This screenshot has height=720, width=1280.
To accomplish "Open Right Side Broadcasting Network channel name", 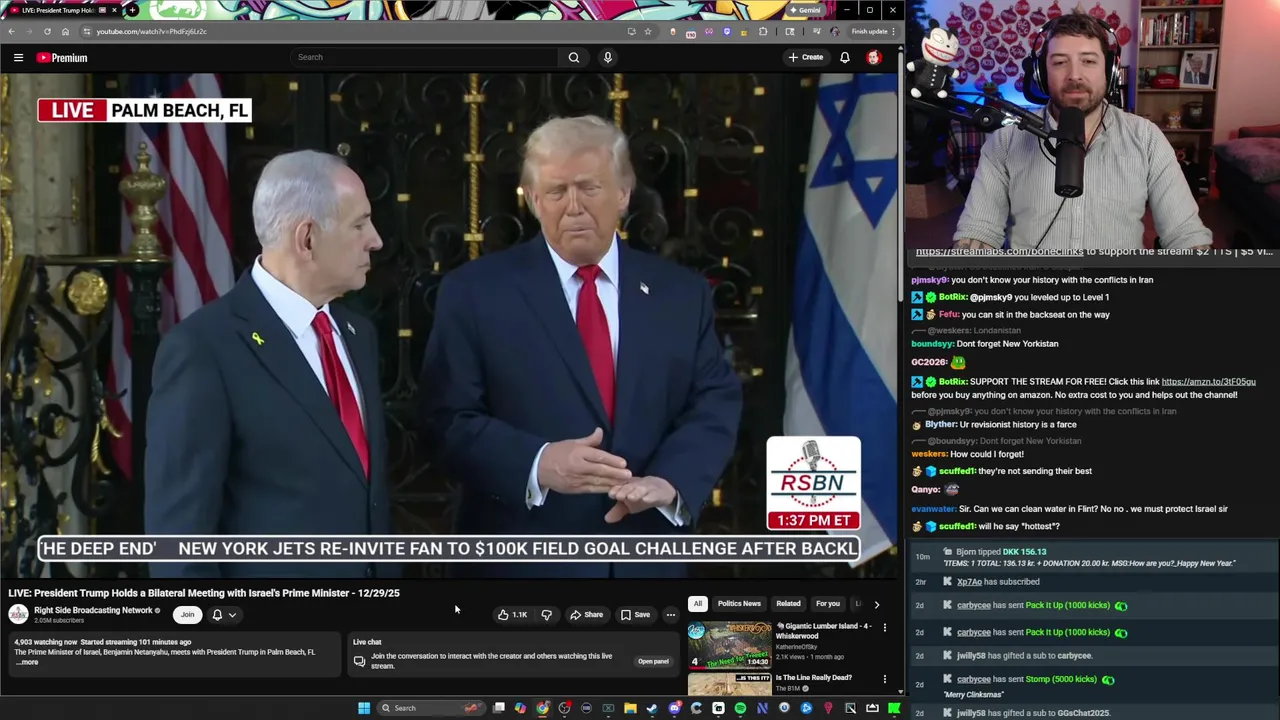I will click(93, 610).
